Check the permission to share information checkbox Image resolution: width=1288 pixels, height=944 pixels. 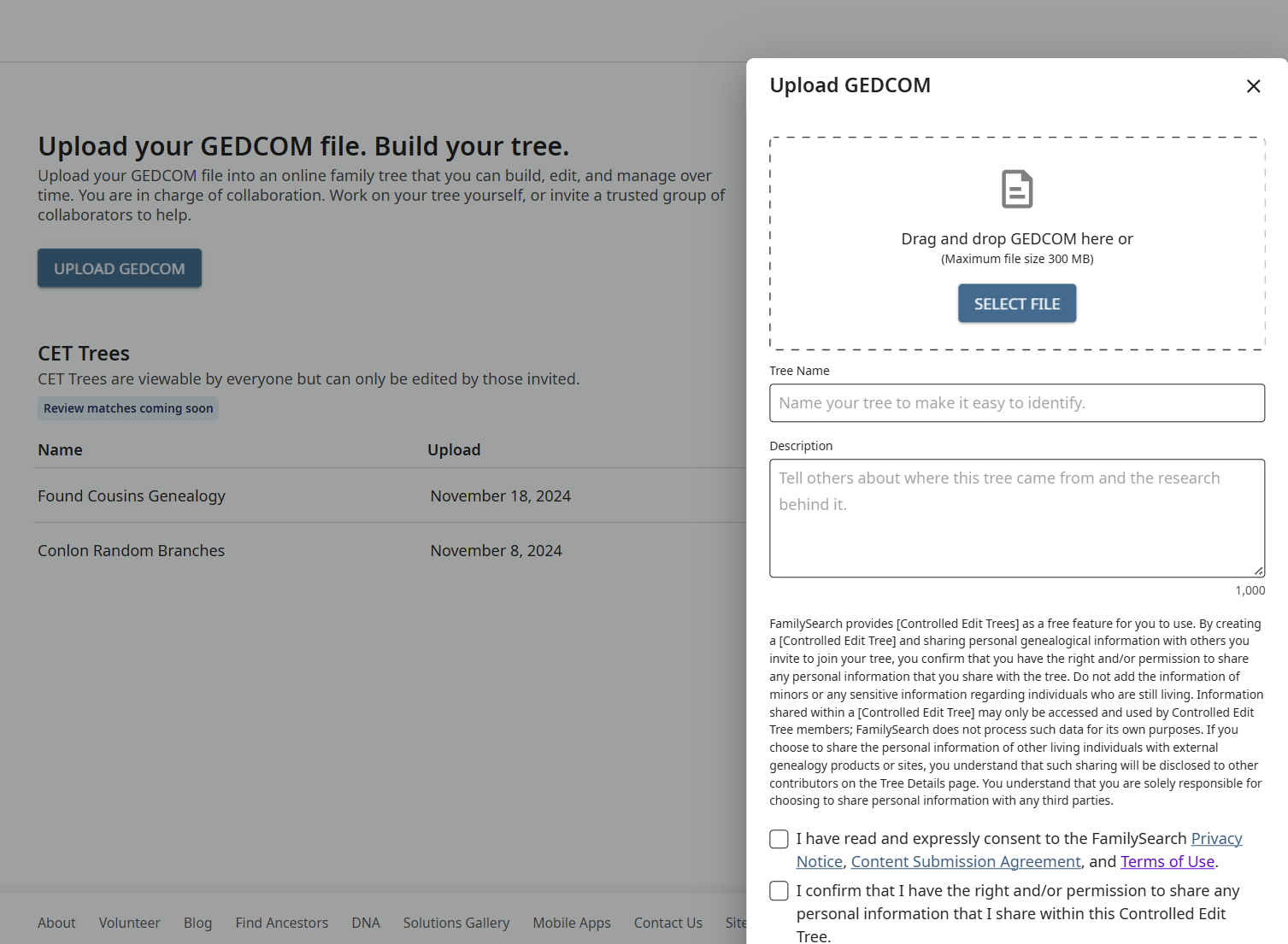[779, 891]
